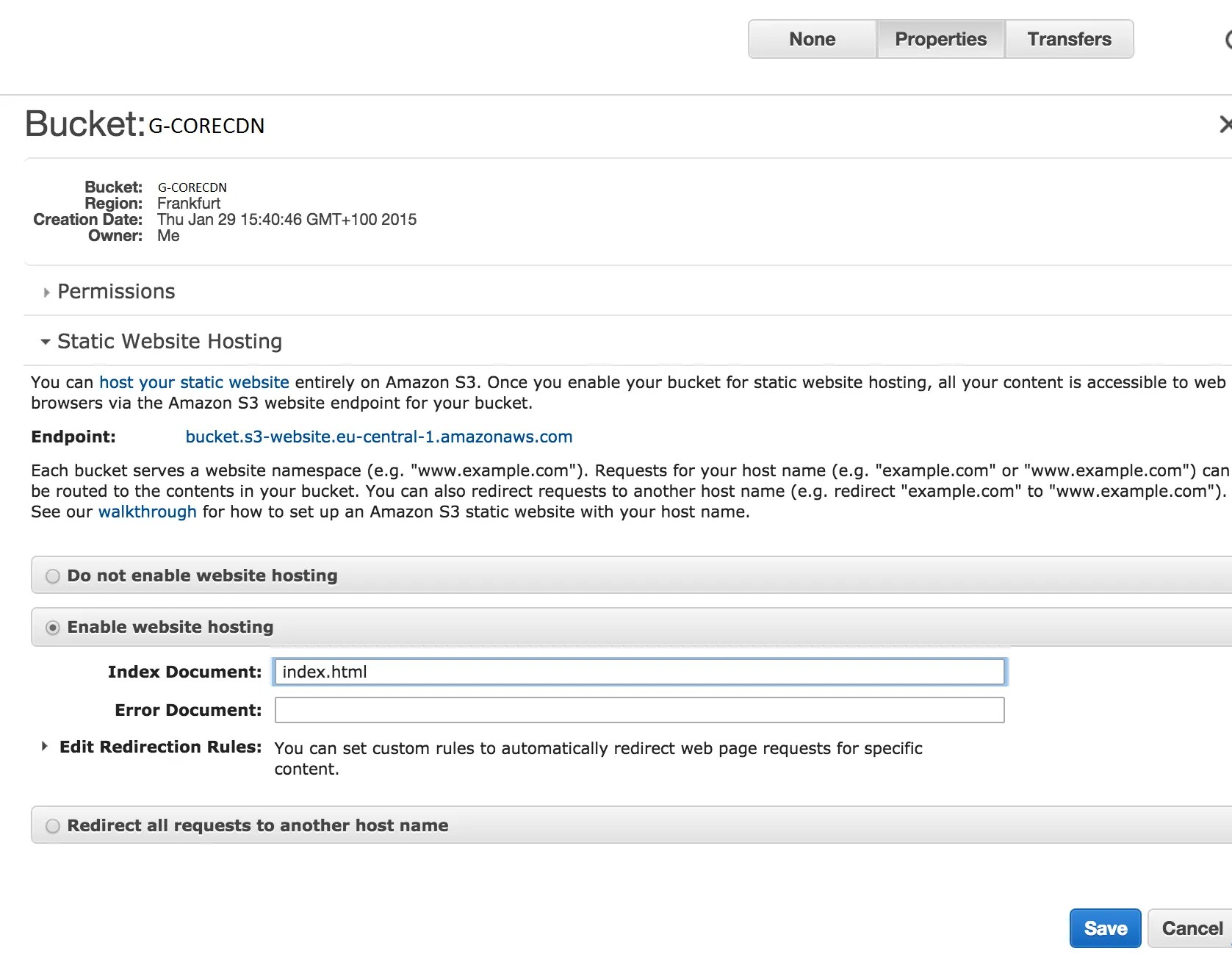
Task: Switch to the Transfers tab
Action: pos(1069,39)
